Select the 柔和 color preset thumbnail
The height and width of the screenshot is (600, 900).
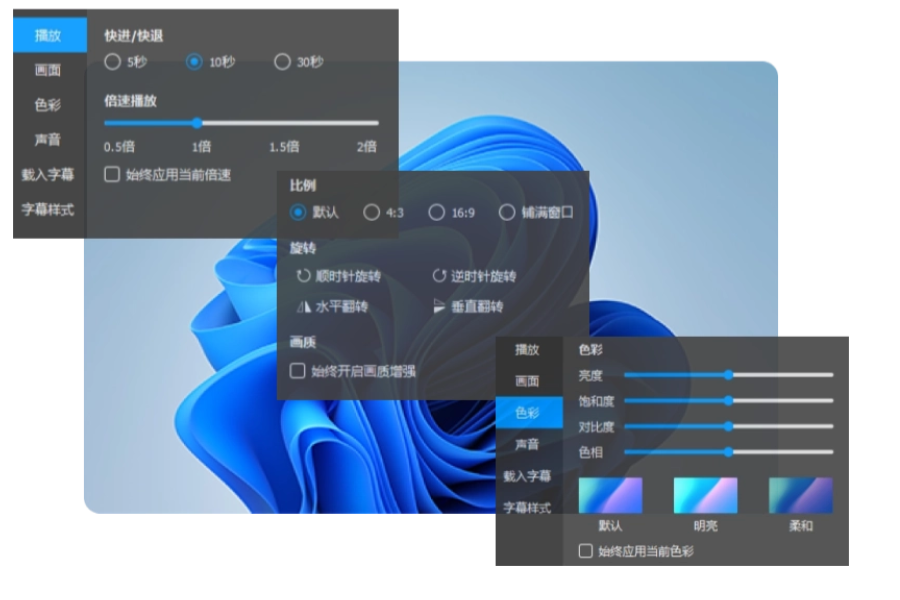click(800, 496)
